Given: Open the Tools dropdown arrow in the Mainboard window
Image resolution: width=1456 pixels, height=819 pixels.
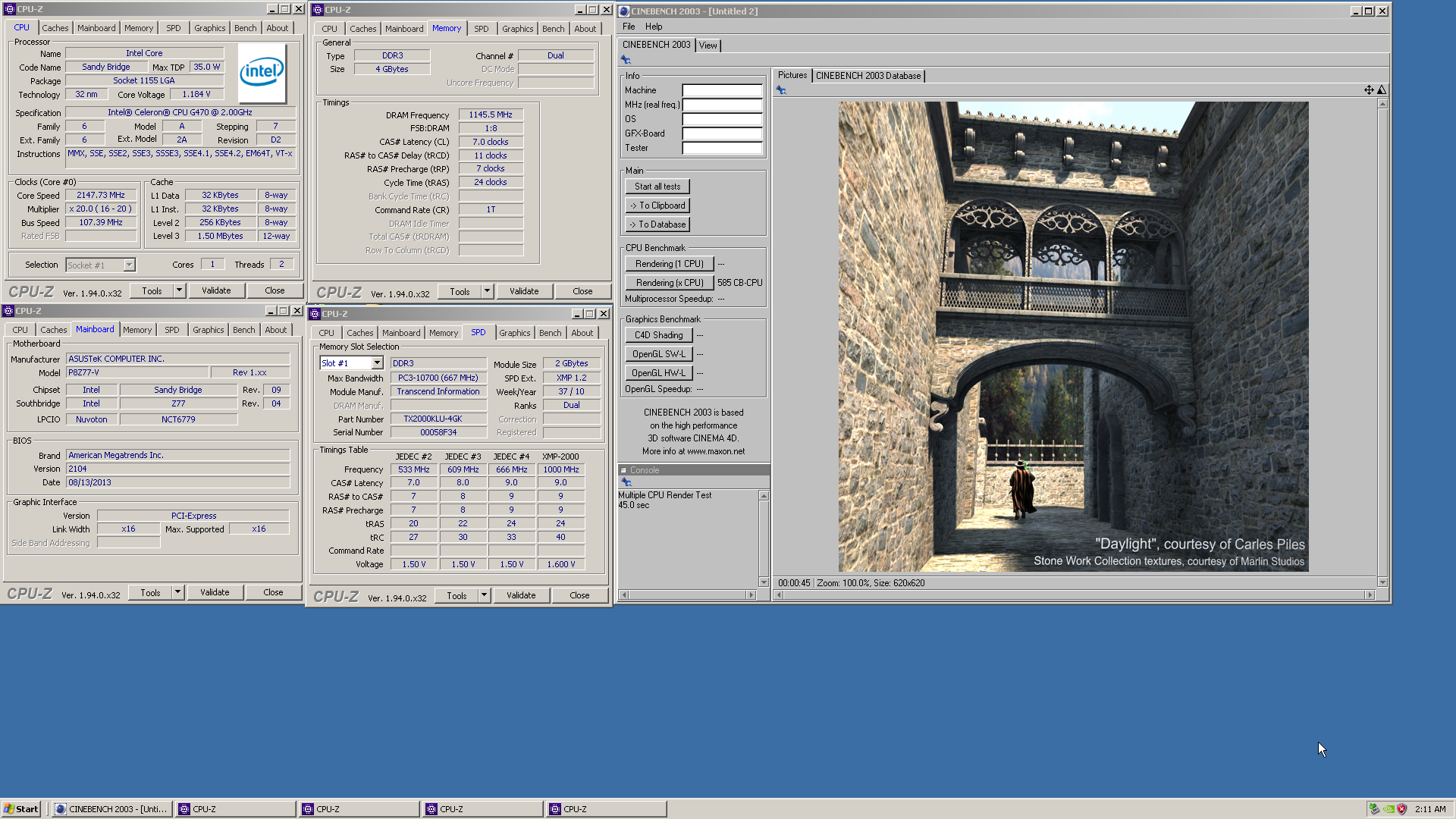Looking at the screenshot, I should tap(177, 592).
